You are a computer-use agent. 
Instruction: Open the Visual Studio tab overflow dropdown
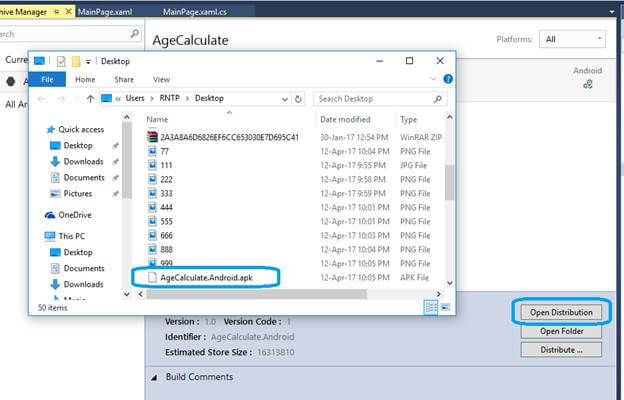pyautogui.click(x=612, y=12)
